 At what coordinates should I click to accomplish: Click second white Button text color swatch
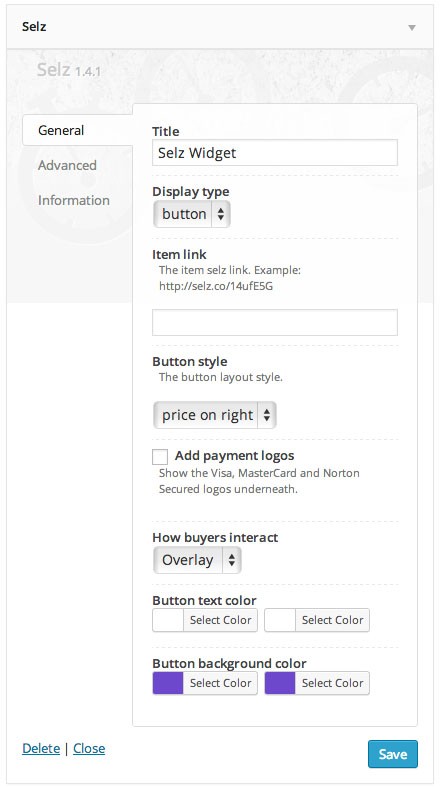click(x=280, y=620)
